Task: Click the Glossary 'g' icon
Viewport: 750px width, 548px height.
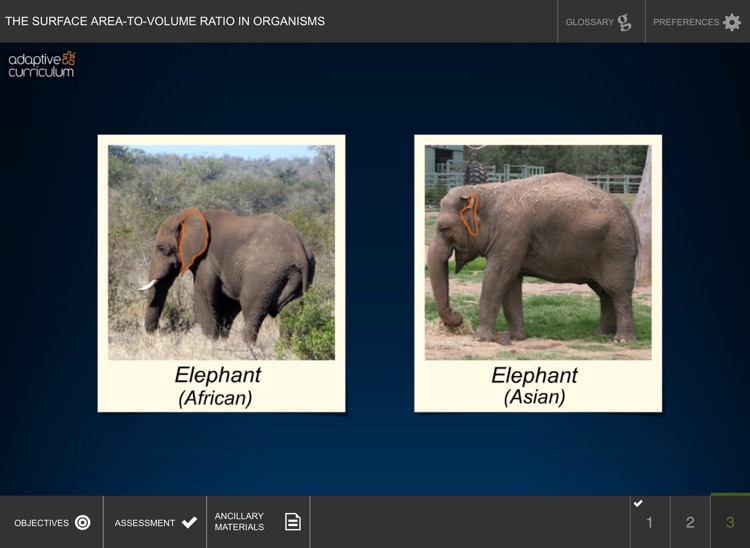Action: (x=624, y=22)
